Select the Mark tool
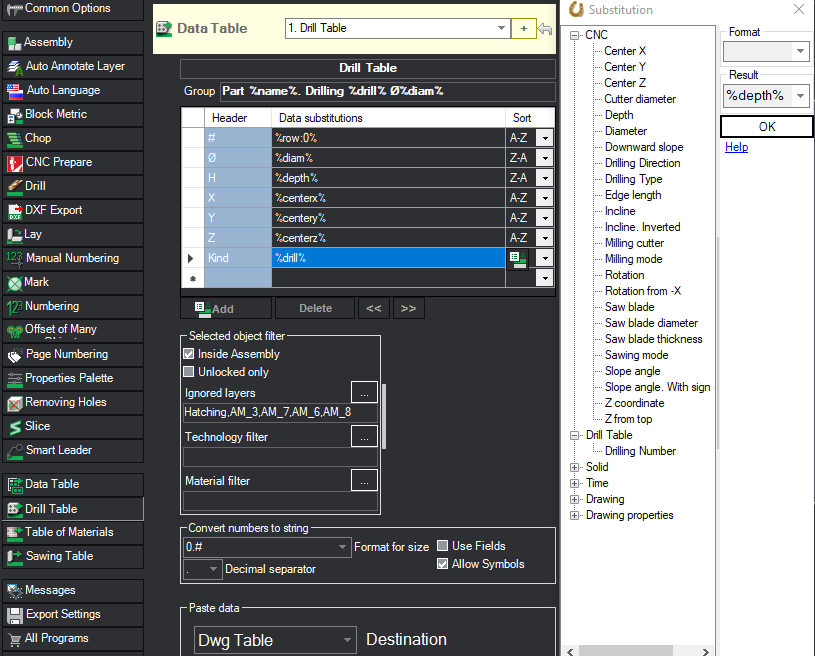The height and width of the screenshot is (656, 815). click(73, 282)
